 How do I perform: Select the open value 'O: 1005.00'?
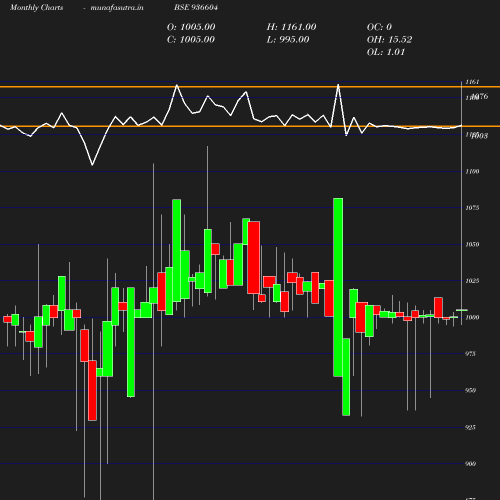[x=191, y=27]
